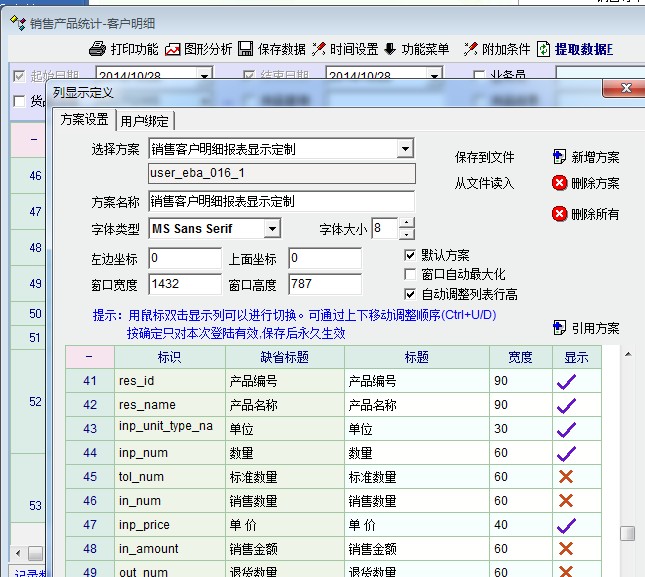Open 时间设置 time settings

[x=320, y=48]
